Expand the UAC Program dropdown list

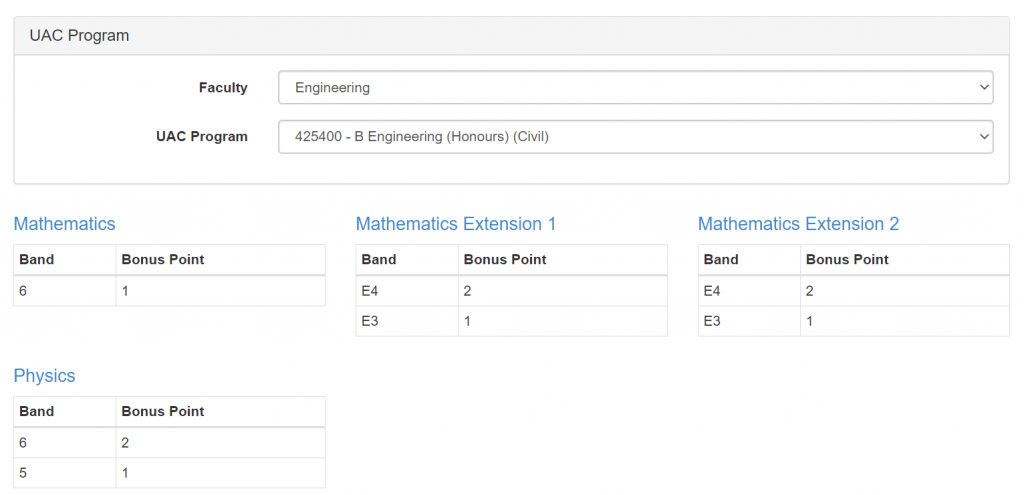click(x=635, y=137)
